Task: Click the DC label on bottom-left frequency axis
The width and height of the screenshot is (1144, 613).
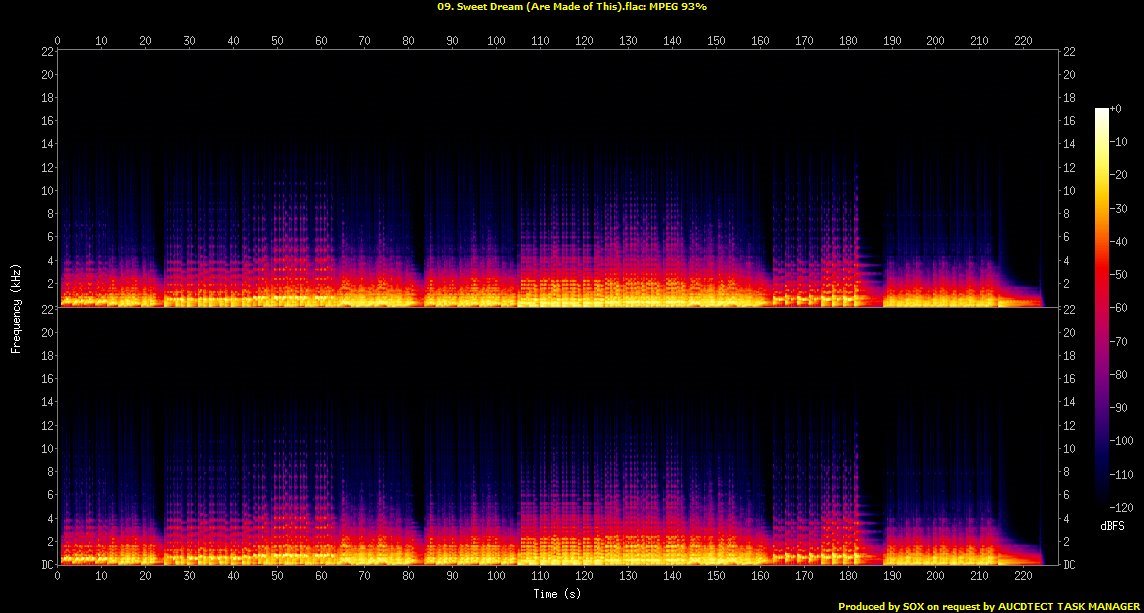Action: point(47,564)
